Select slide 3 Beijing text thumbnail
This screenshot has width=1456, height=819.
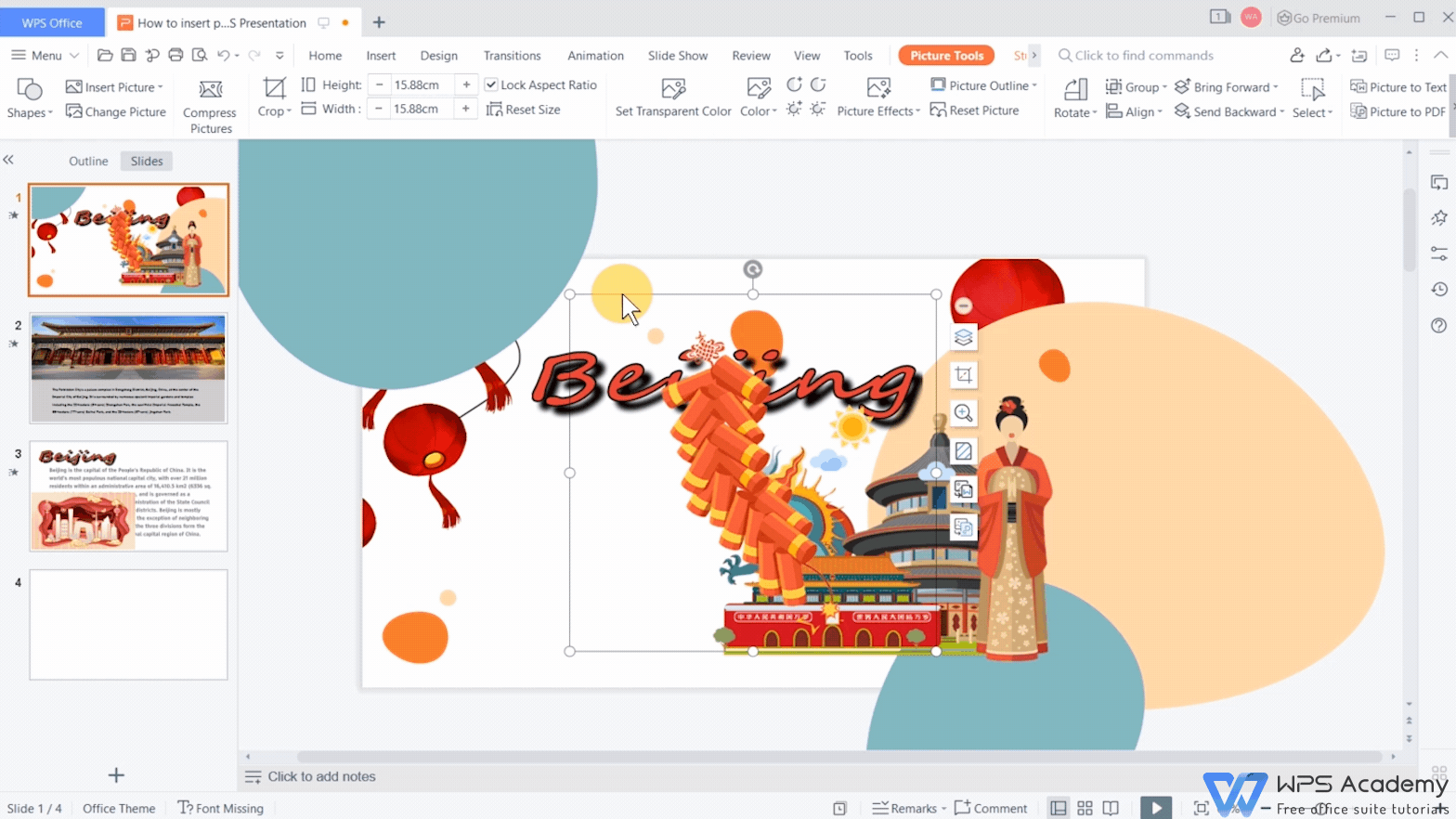128,497
